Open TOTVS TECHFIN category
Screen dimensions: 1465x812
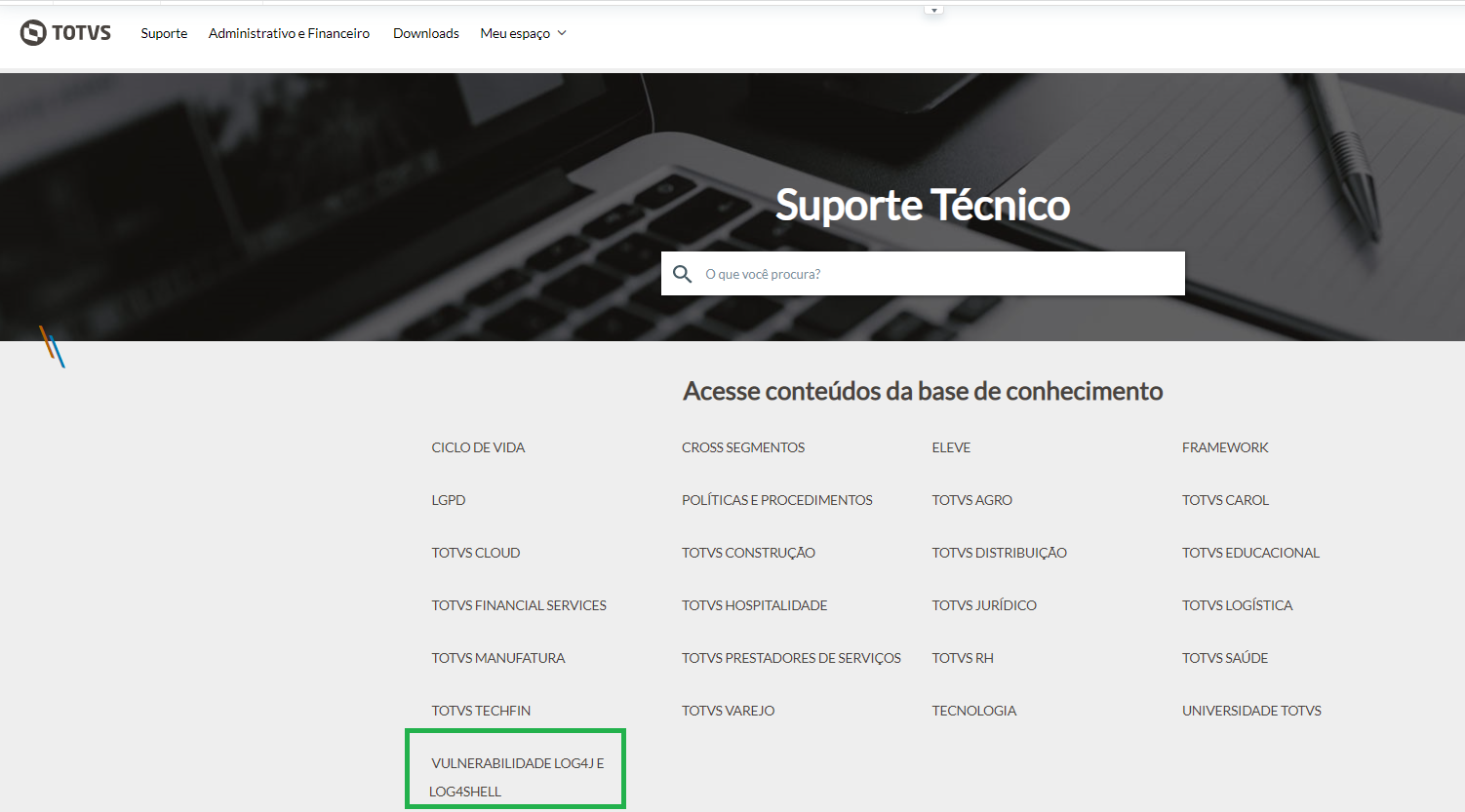[x=481, y=711]
